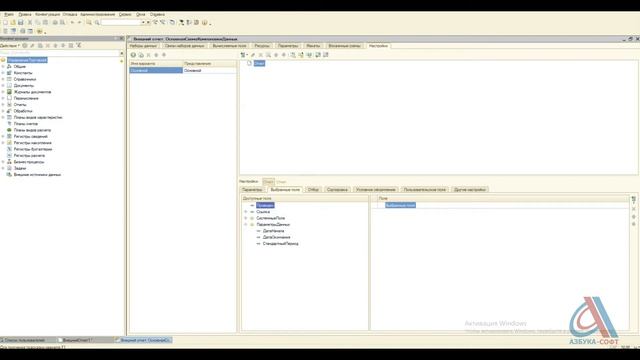
Task: Click the Copy variant icon above variants table
Action: tap(141, 55)
